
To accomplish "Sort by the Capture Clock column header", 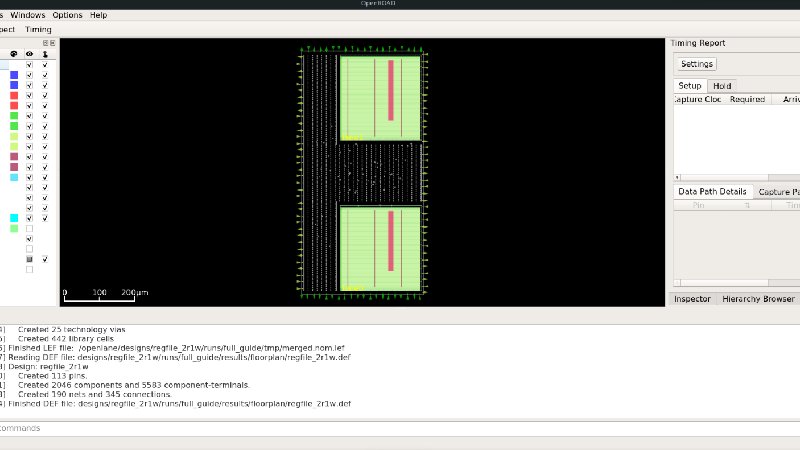I will 698,99.
